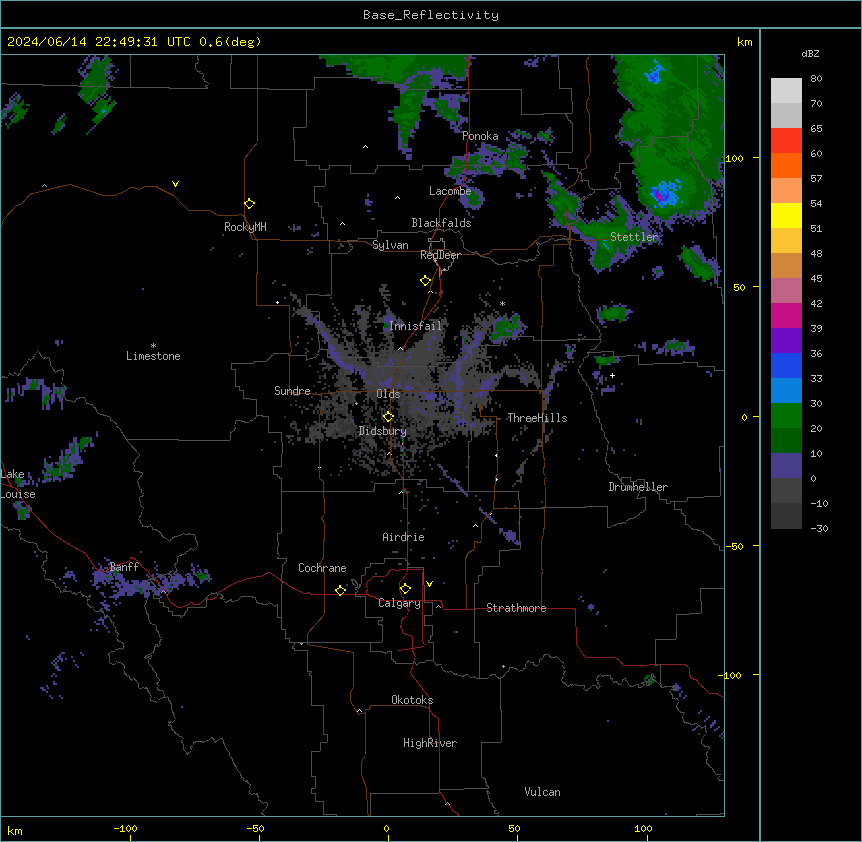Pick the green 20-30 dBZ legend swatch

pos(786,416)
